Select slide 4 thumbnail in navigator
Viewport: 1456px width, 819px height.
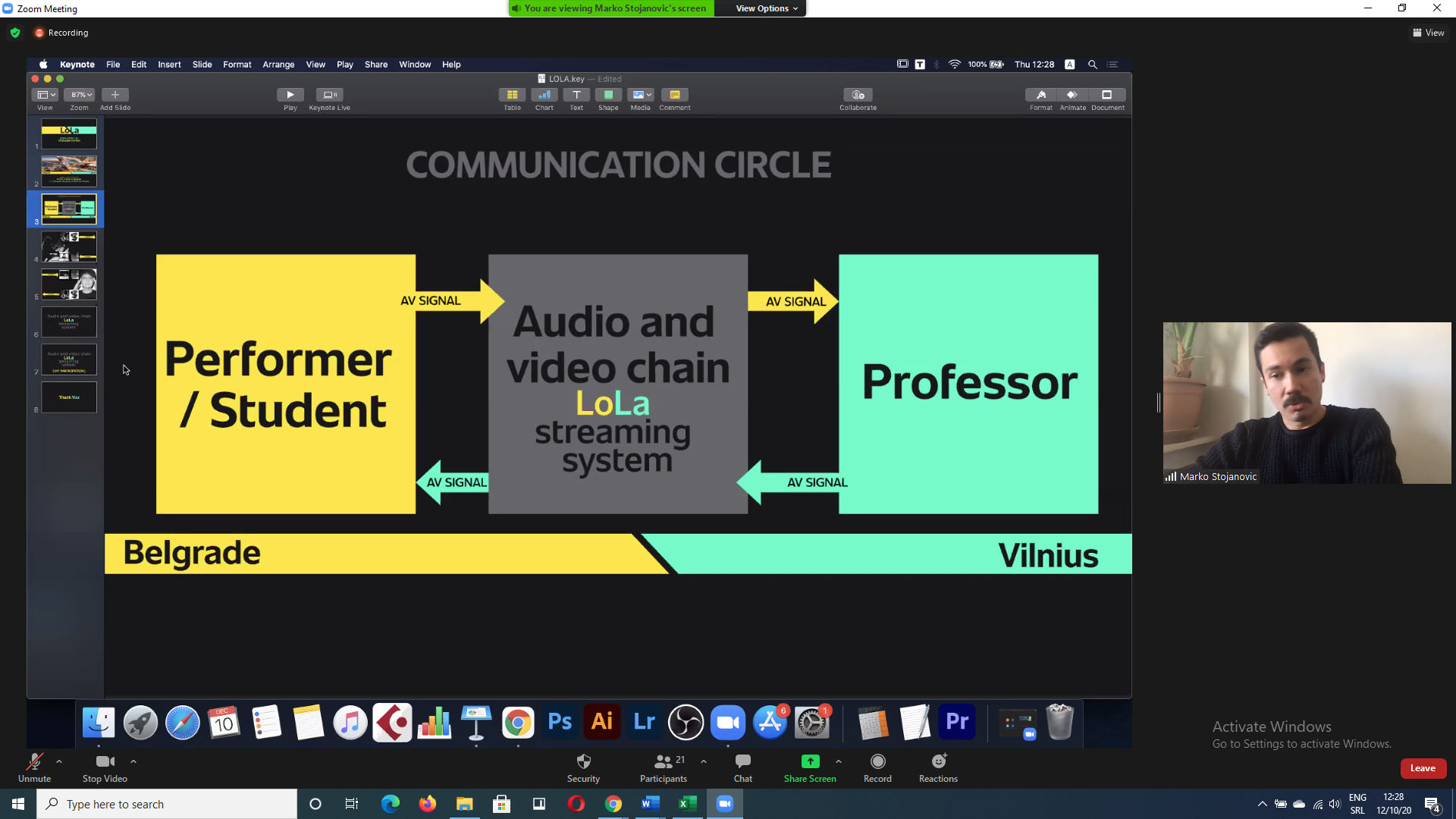[x=69, y=246]
